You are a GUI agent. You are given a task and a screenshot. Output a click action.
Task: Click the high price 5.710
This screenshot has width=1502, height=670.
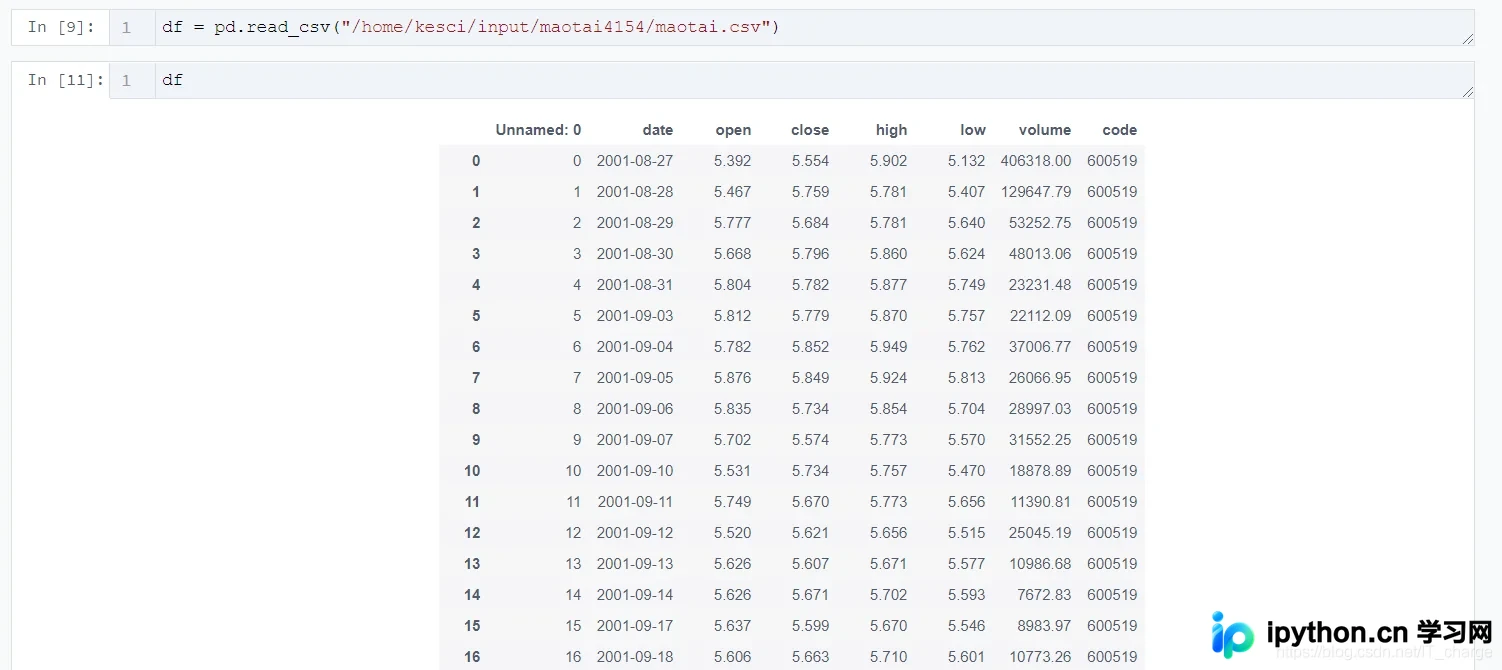click(x=889, y=657)
